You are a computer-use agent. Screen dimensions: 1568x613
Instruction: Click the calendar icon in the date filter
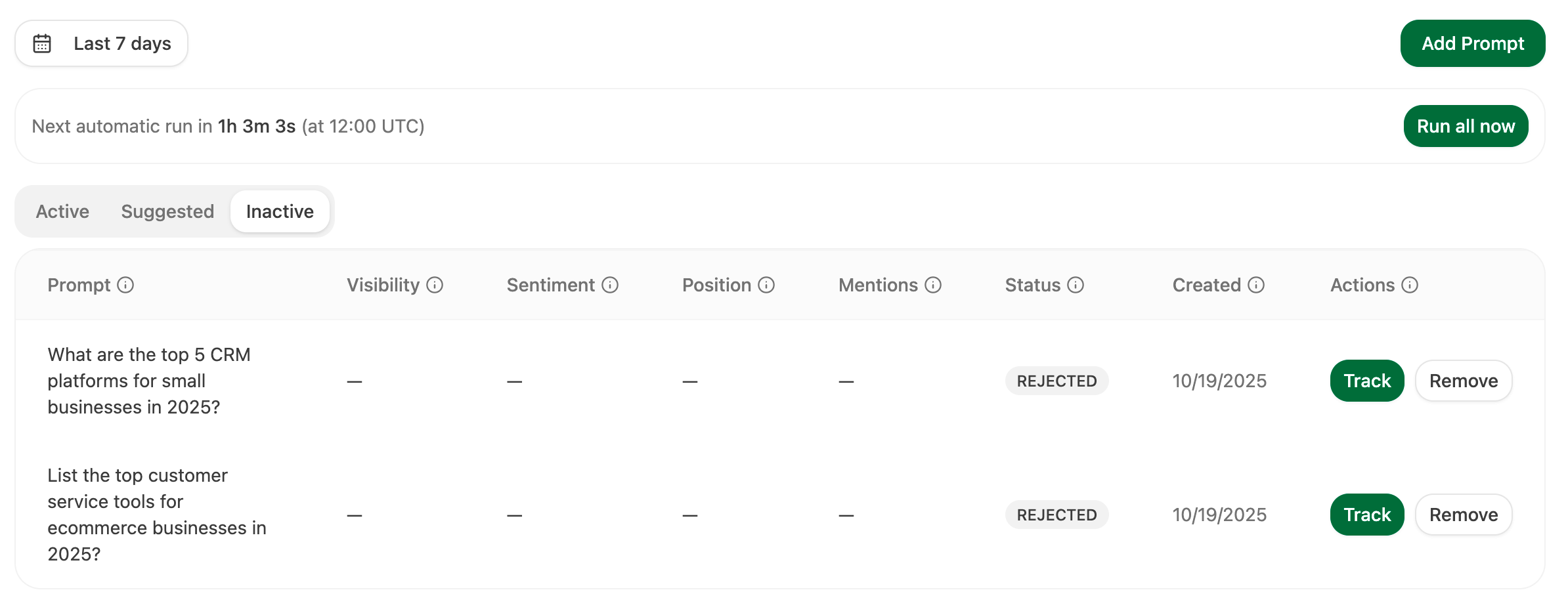(43, 43)
